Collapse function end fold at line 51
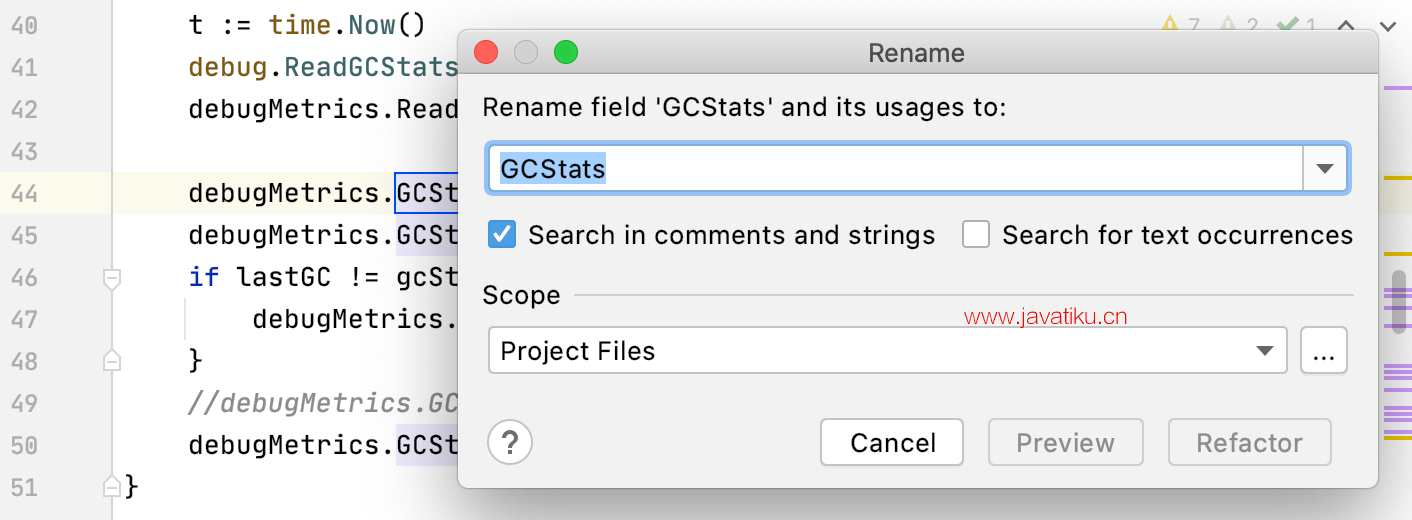 (112, 487)
